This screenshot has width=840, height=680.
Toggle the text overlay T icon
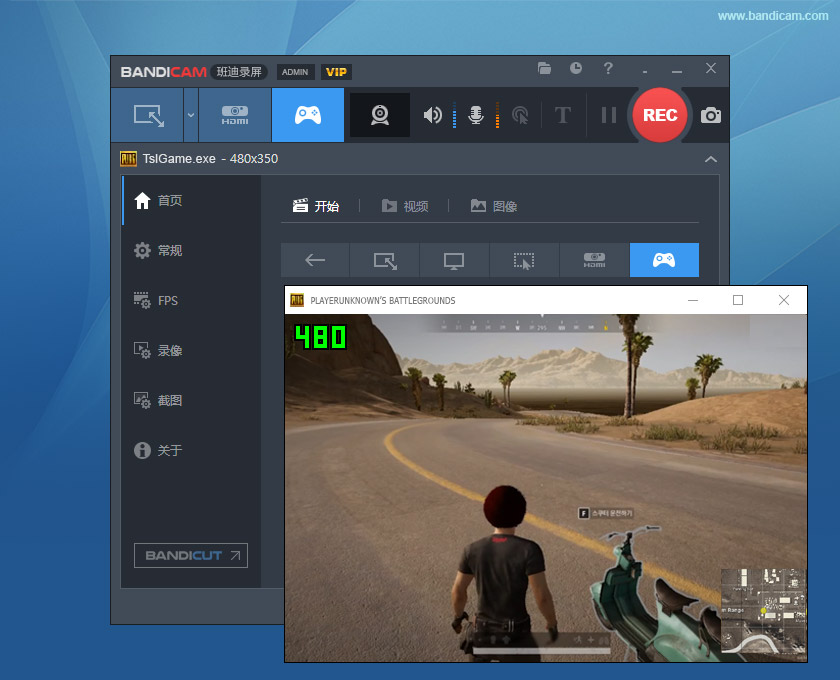tap(562, 115)
